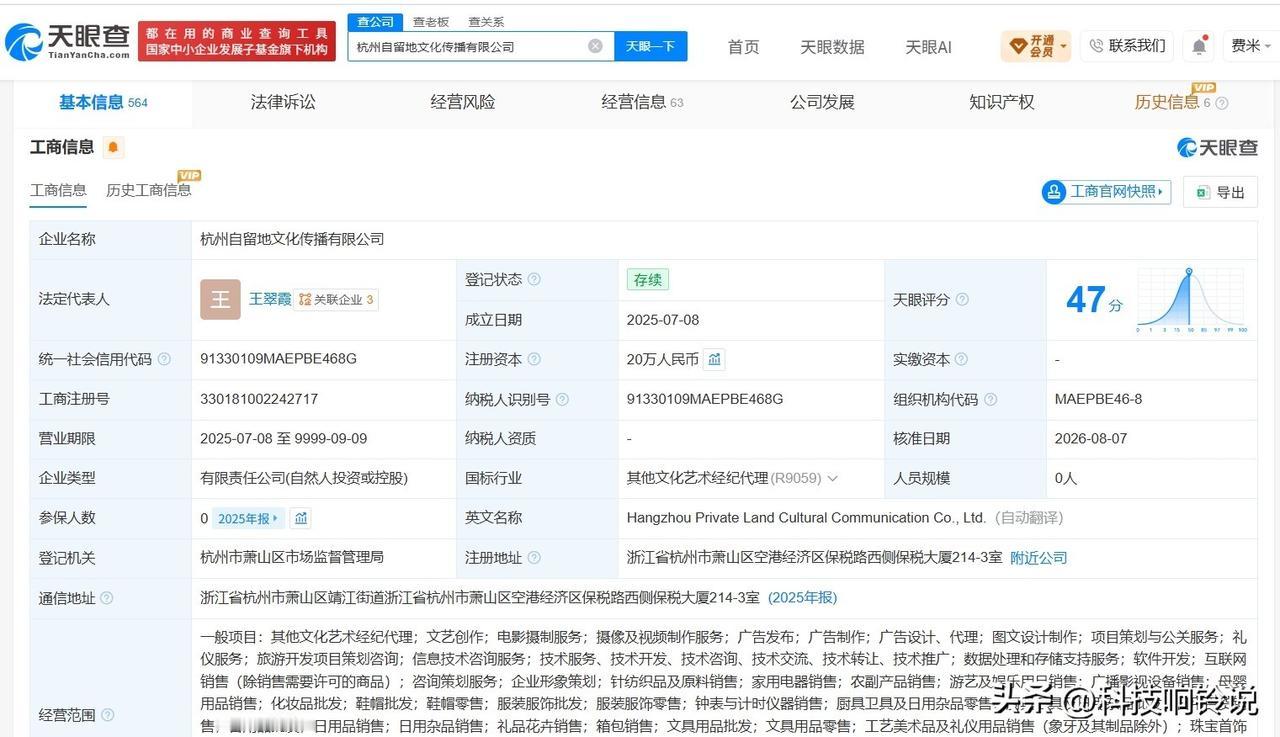Select the 工商信息 sub-tab
Screen dimensions: 1280x737
tap(58, 190)
